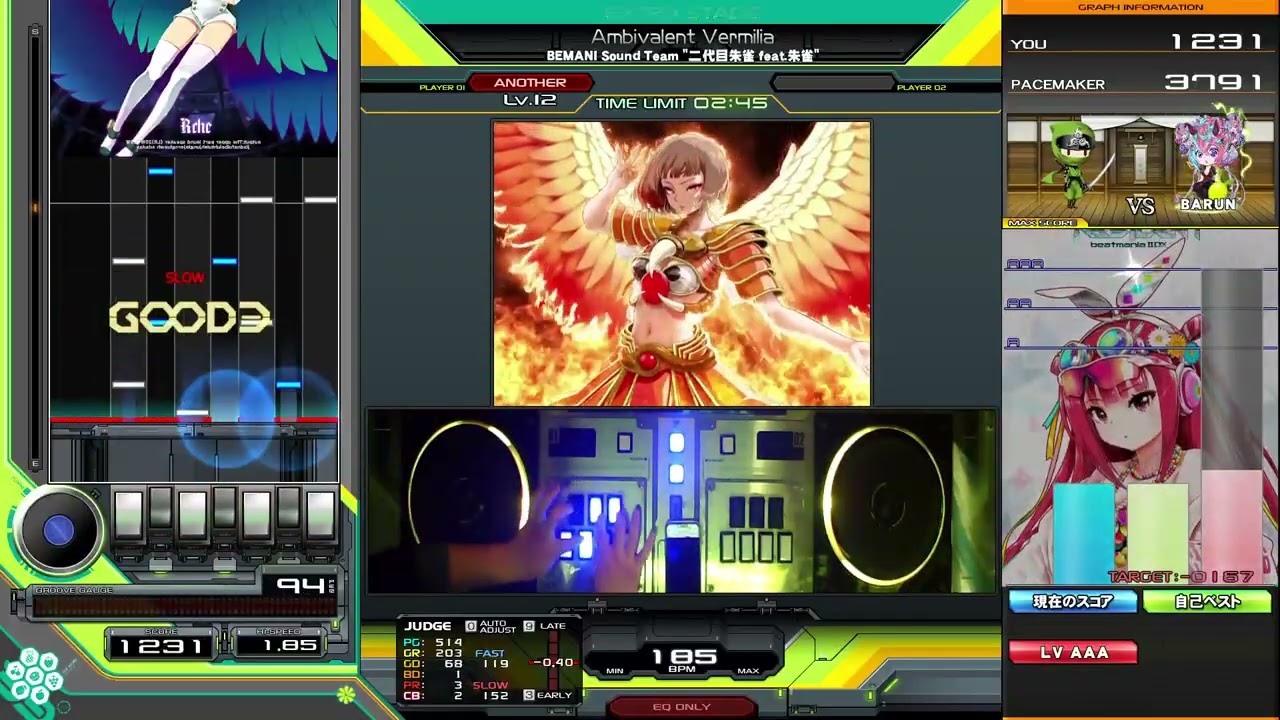Image resolution: width=1280 pixels, height=720 pixels.
Task: Click the ANOTHER difficulty badge
Action: pos(530,83)
